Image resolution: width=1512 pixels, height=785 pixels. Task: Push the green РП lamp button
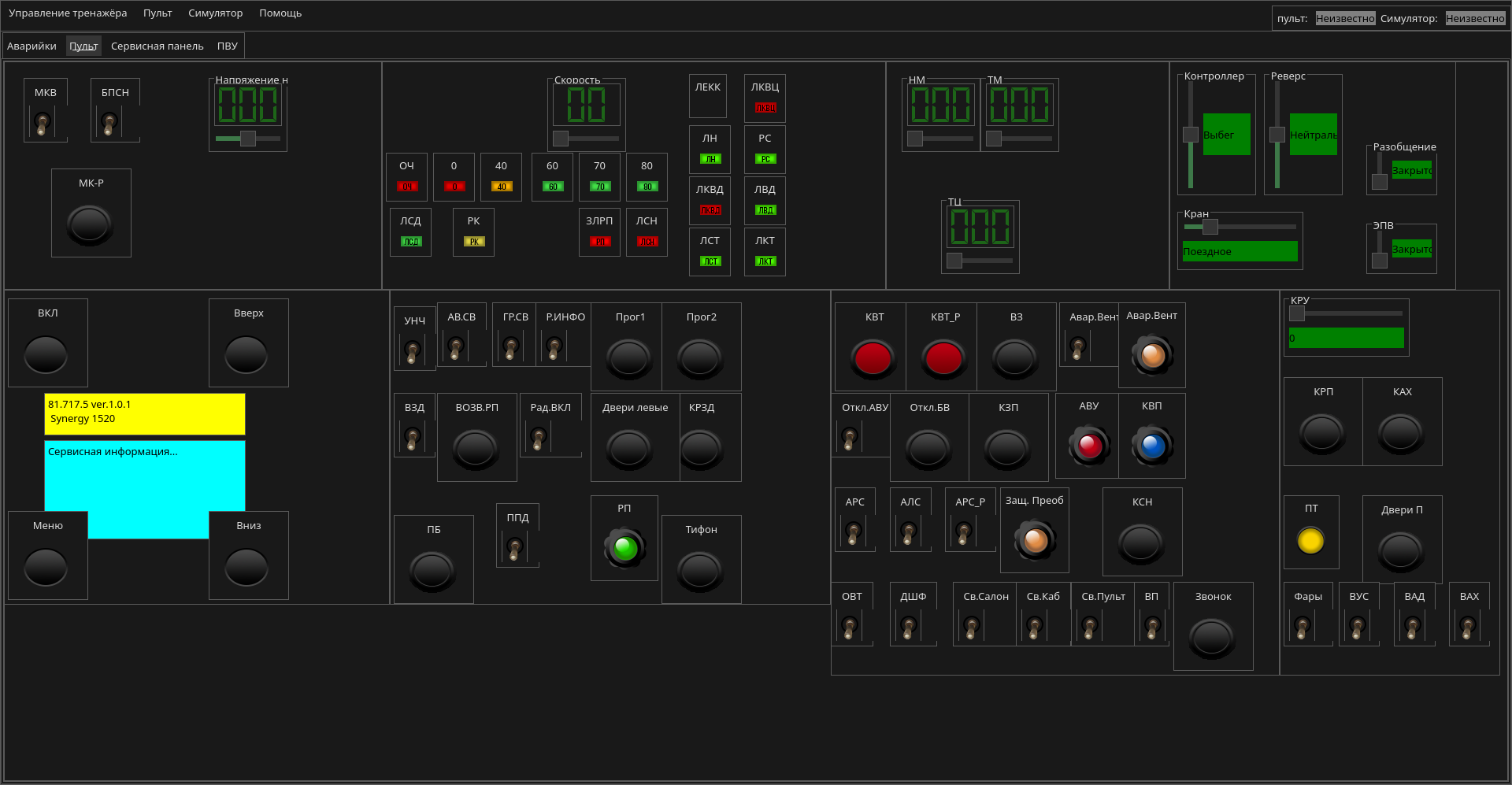tap(625, 548)
